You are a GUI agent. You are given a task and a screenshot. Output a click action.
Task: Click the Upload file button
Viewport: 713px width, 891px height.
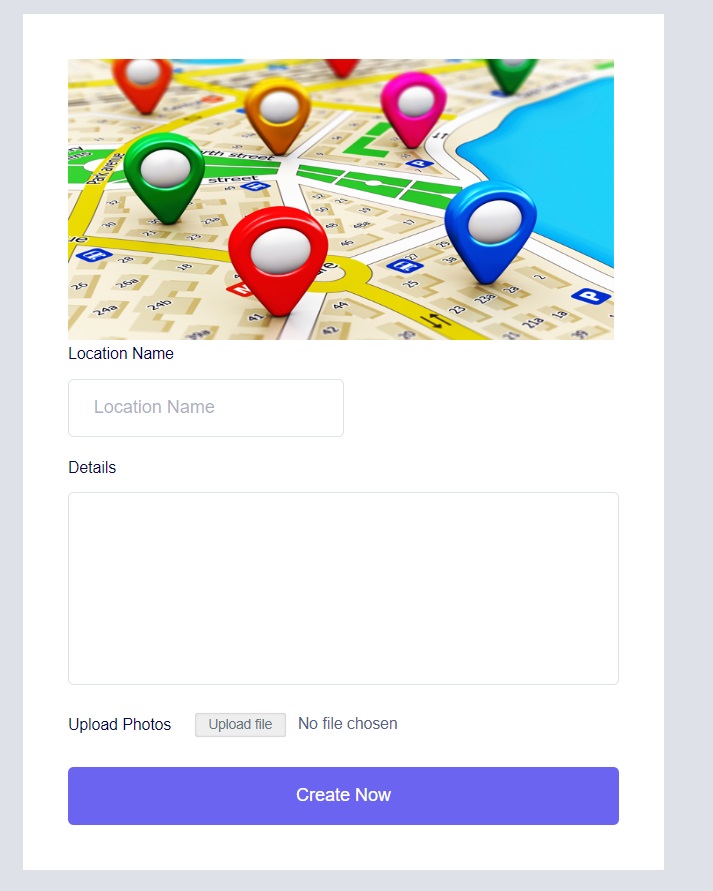pyautogui.click(x=240, y=725)
